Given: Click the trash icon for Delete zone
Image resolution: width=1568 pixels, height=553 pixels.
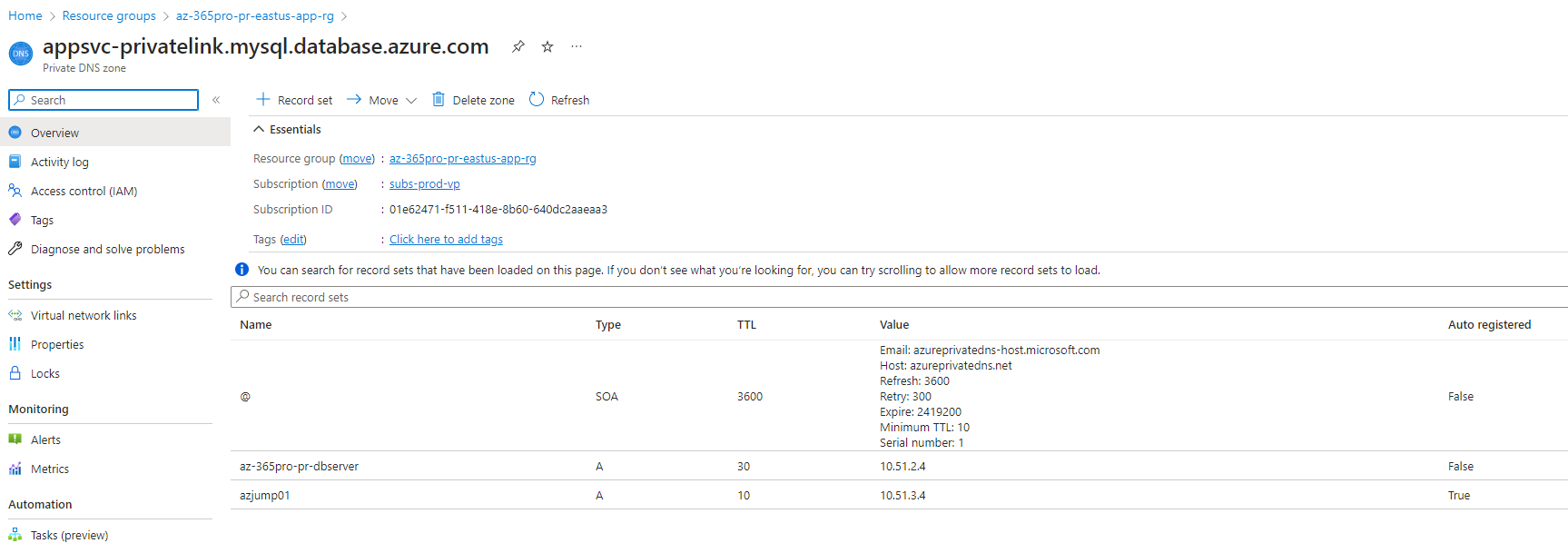Looking at the screenshot, I should (x=439, y=99).
